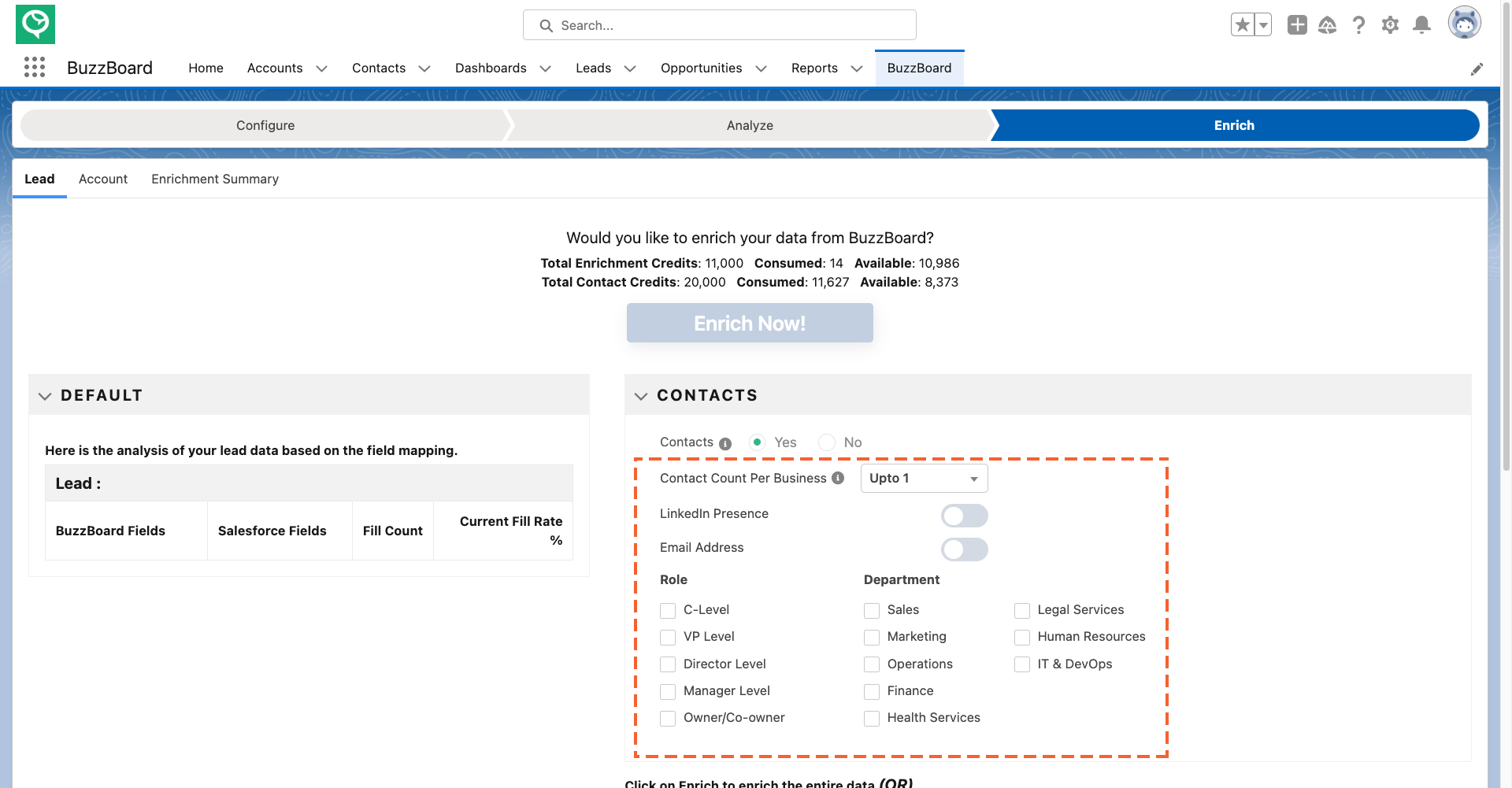
Task: Open the Global Actions plus icon
Action: tap(1297, 25)
